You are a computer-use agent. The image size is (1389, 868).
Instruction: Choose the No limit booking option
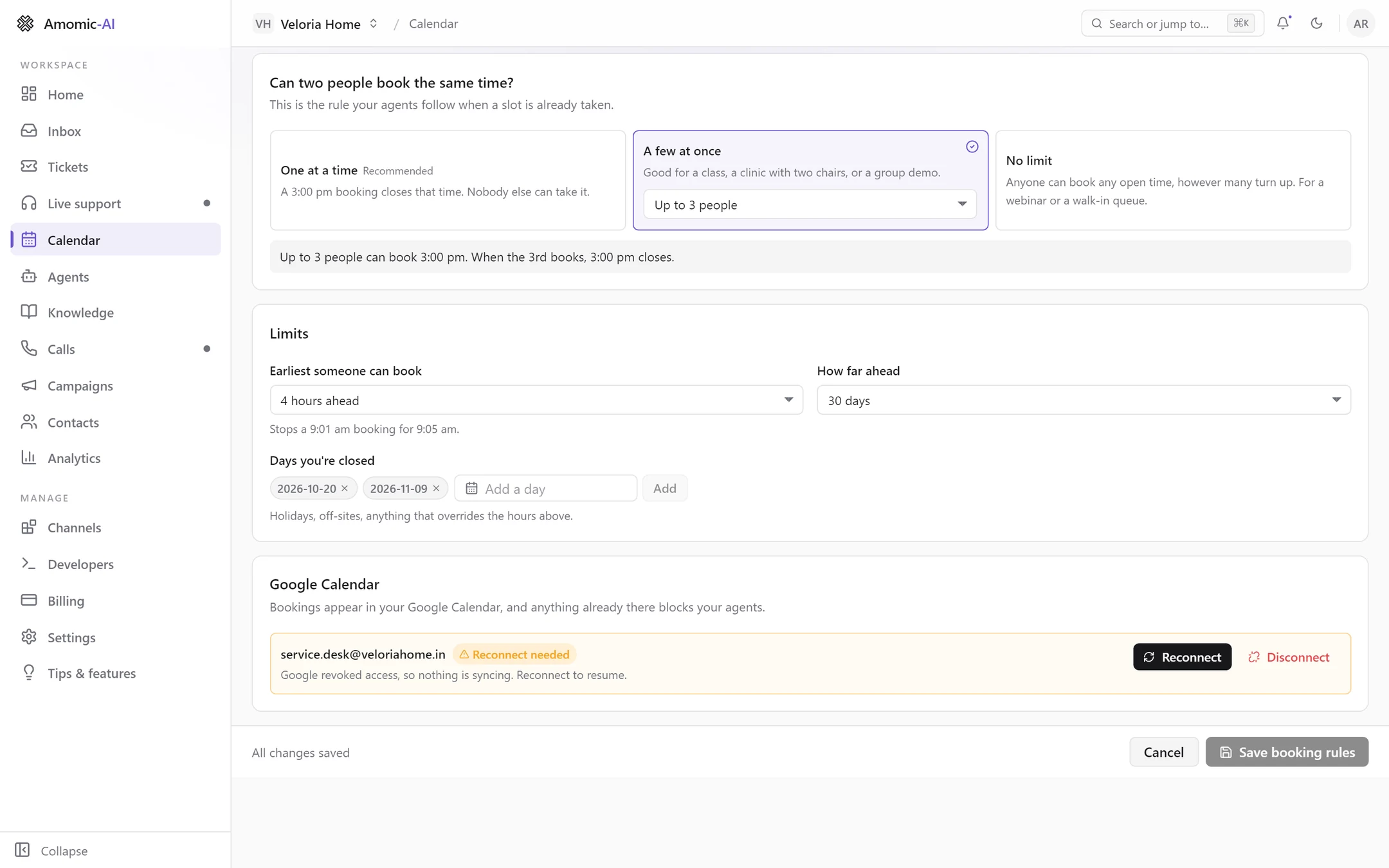pos(1173,180)
